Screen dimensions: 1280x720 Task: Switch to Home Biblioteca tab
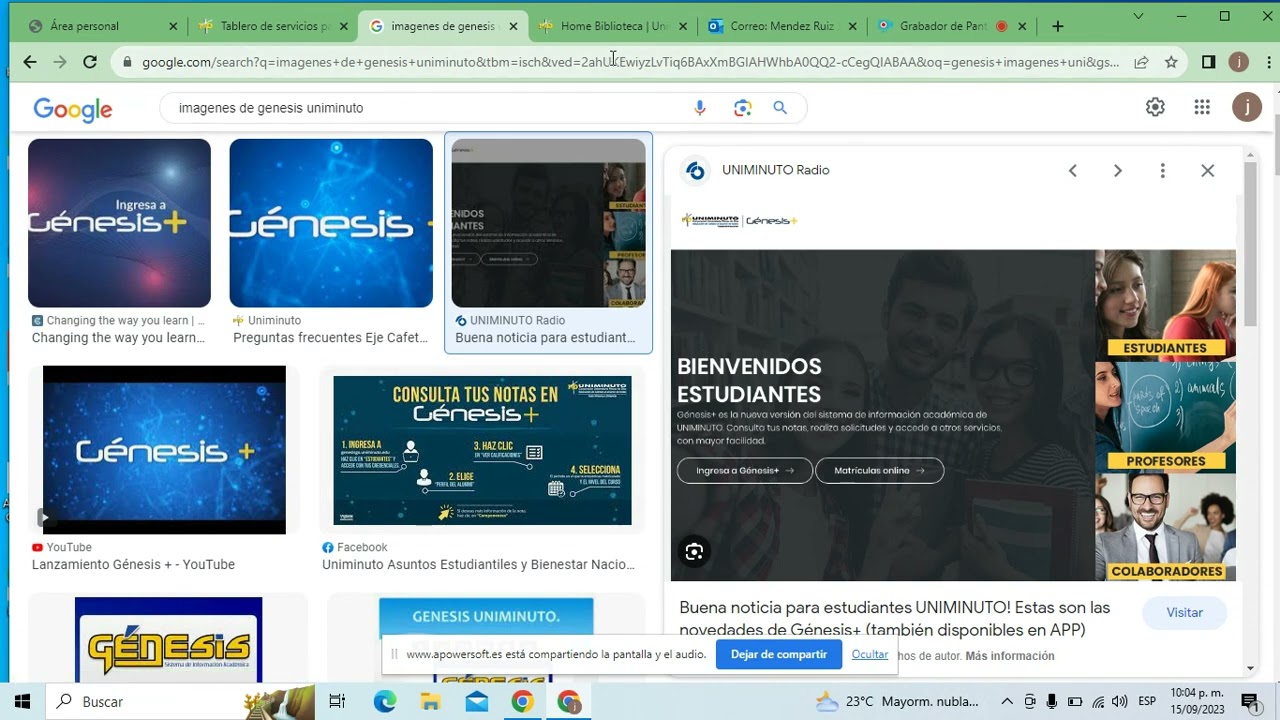coord(614,26)
